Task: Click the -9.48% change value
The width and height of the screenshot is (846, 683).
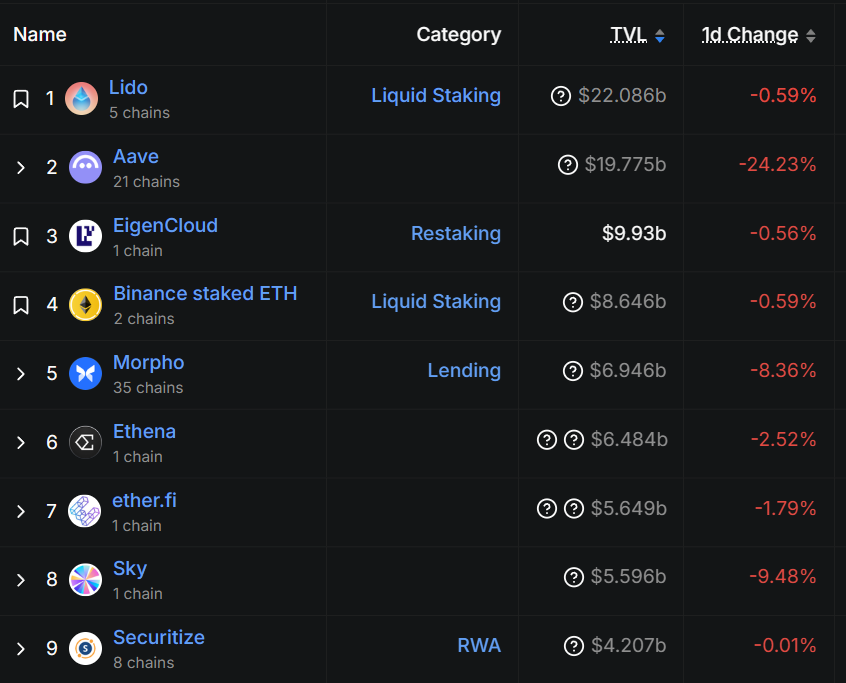Action: pos(782,577)
